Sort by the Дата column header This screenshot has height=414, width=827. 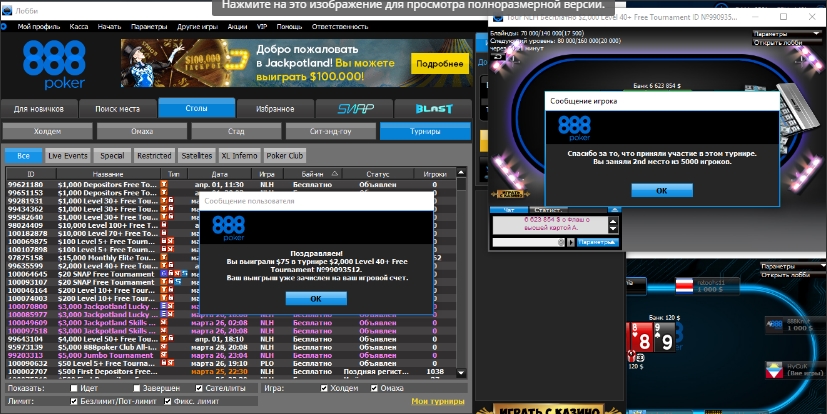[x=219, y=174]
